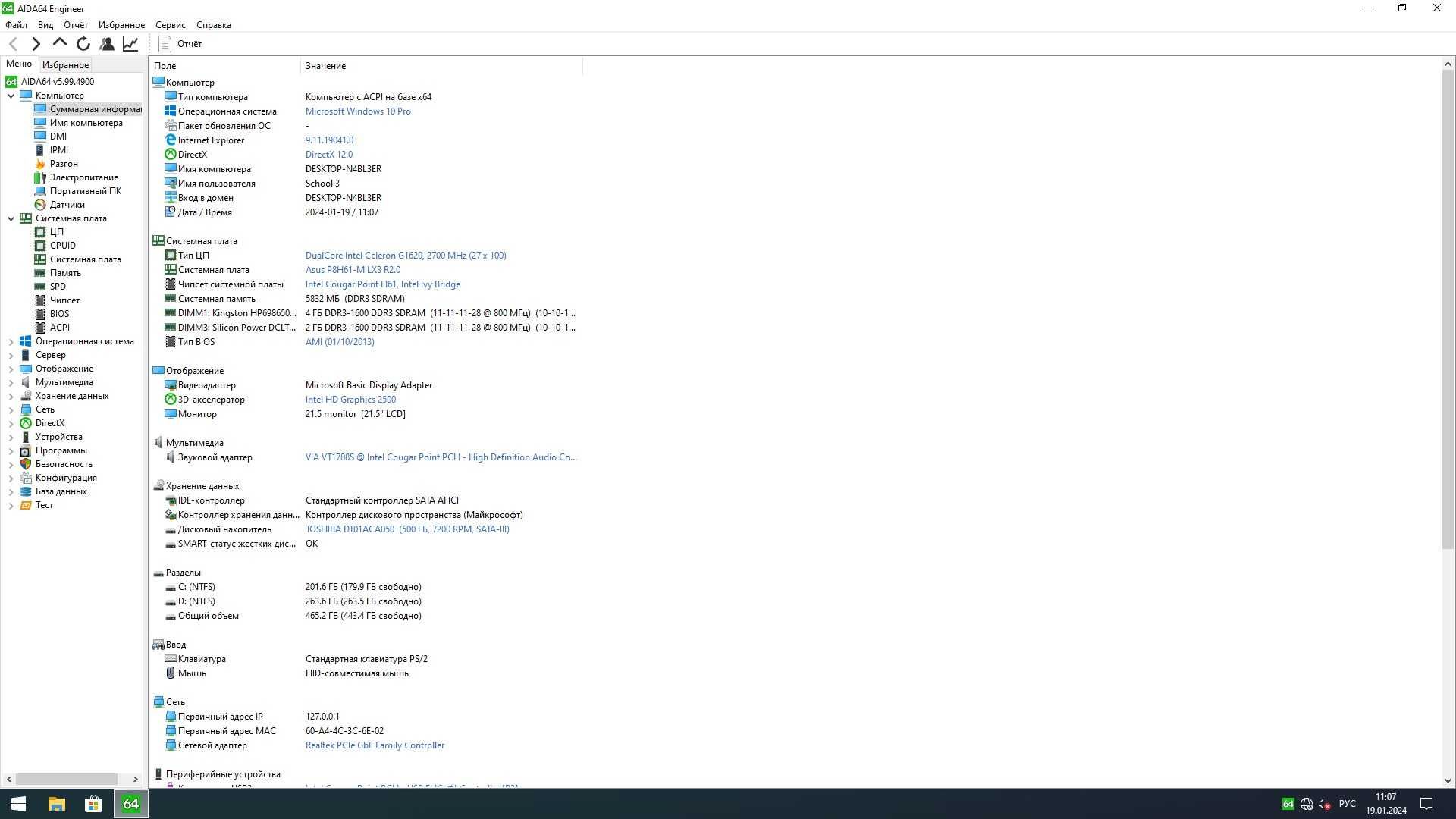Click the Home icon in toolbar

[x=59, y=44]
